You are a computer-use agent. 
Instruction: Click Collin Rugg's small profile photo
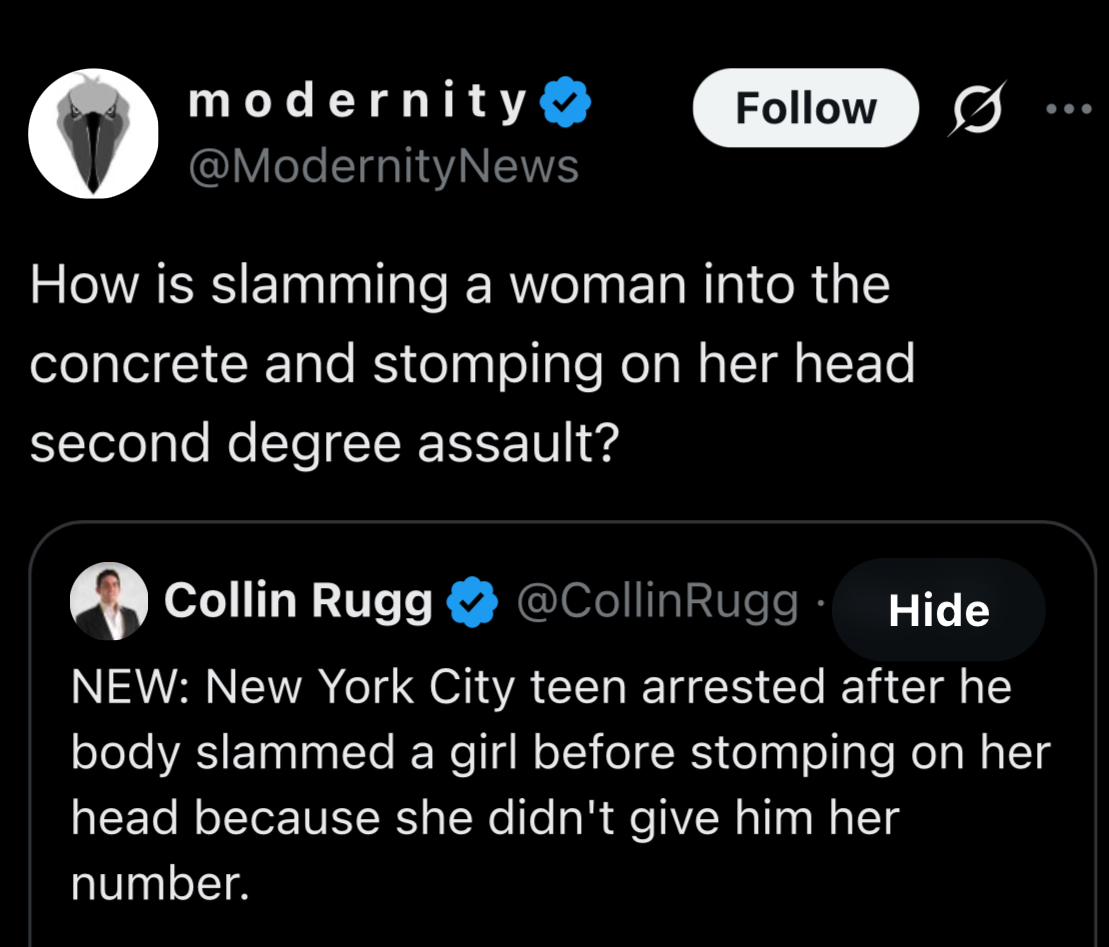pos(109,601)
